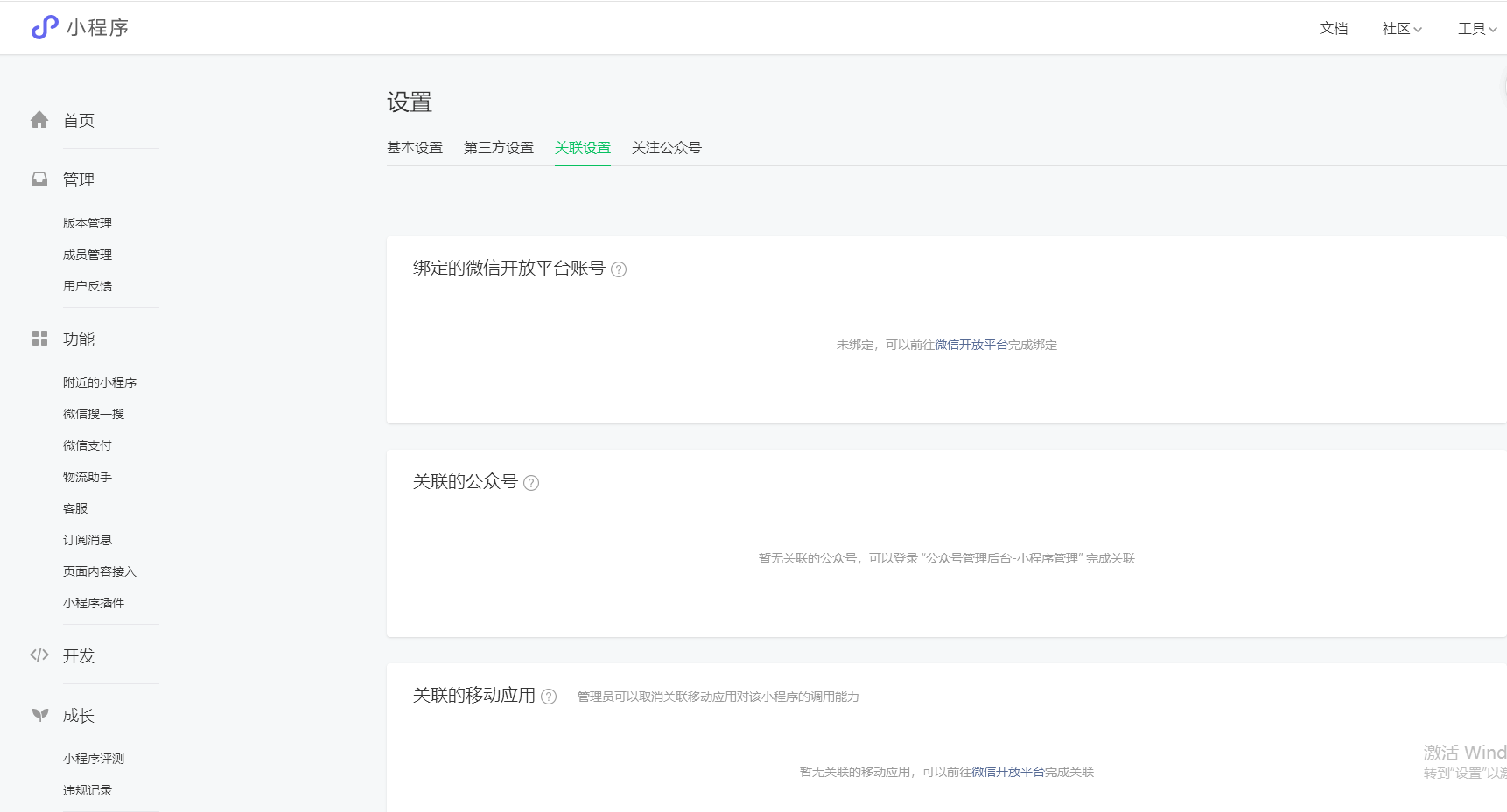Click the 小程序 title text in header
1507x812 pixels.
(97, 28)
